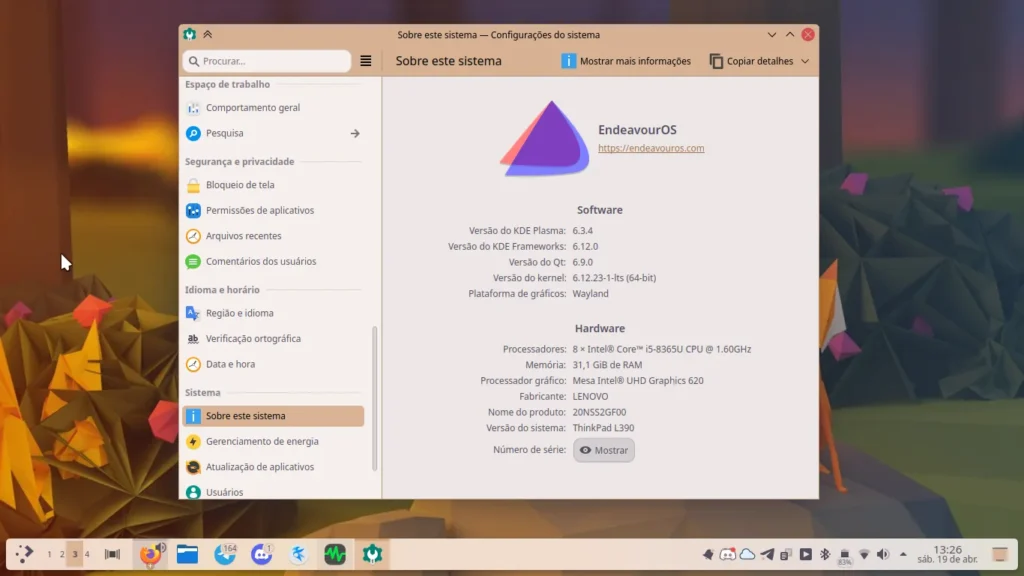Viewport: 1024px width, 576px height.
Task: Expand the Pesquisa submenu arrow
Action: click(355, 133)
